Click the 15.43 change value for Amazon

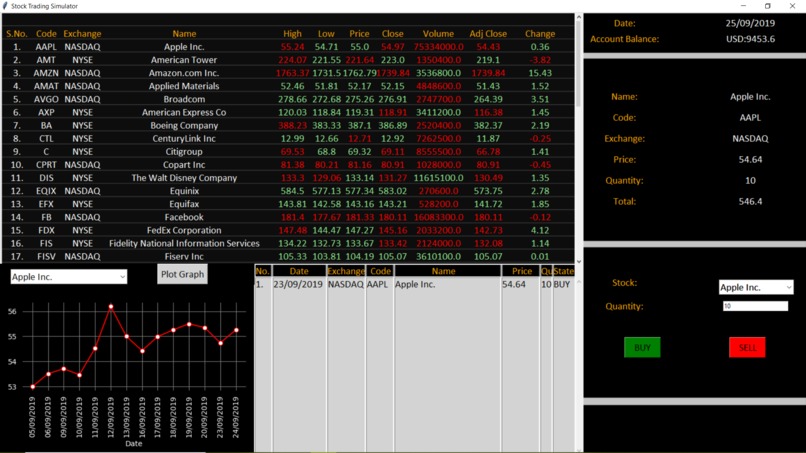coord(540,73)
